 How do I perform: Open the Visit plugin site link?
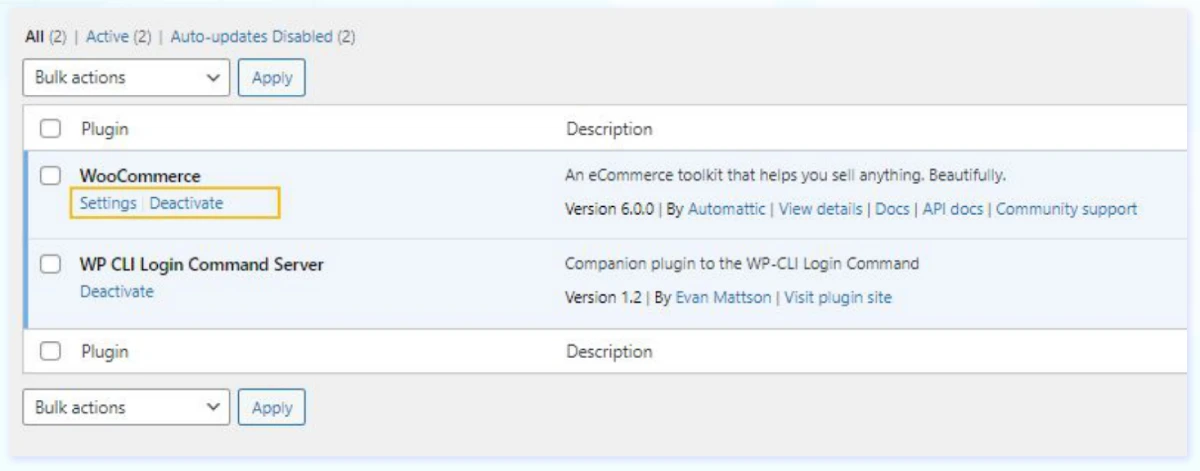(838, 297)
